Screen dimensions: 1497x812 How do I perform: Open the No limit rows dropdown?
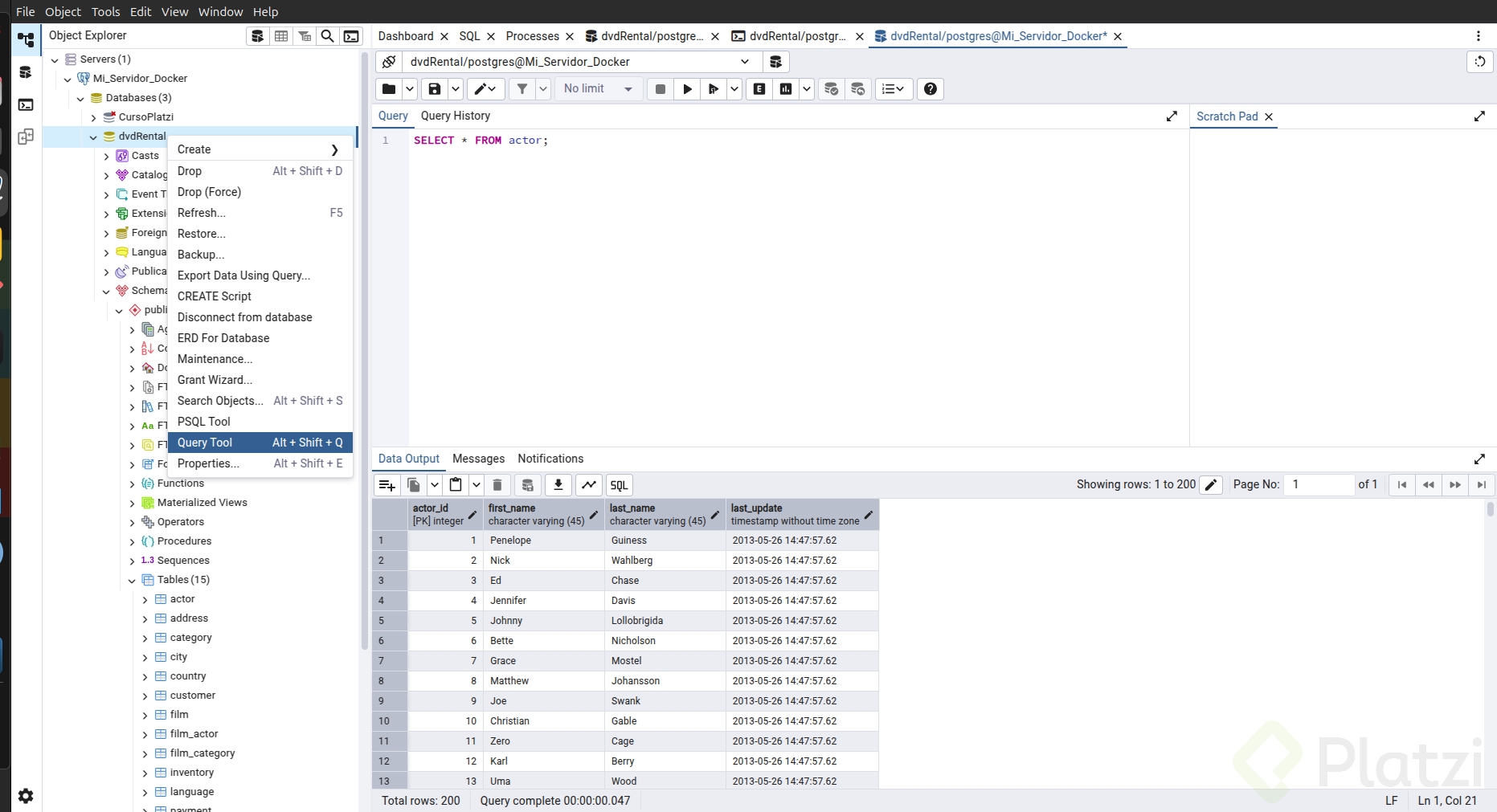pyautogui.click(x=599, y=89)
